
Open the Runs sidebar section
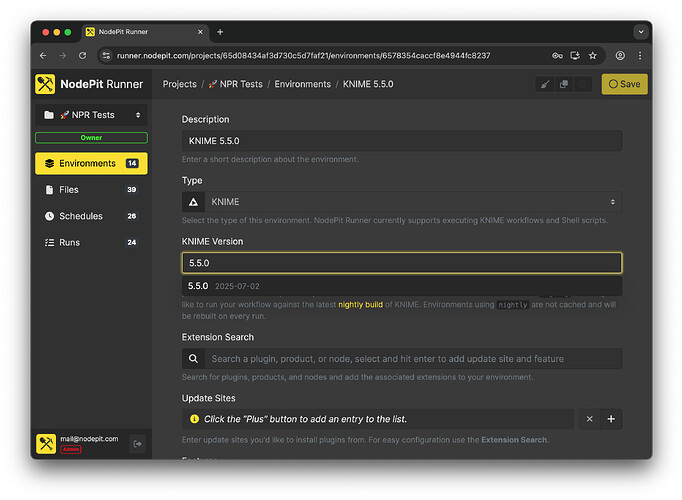pos(91,243)
